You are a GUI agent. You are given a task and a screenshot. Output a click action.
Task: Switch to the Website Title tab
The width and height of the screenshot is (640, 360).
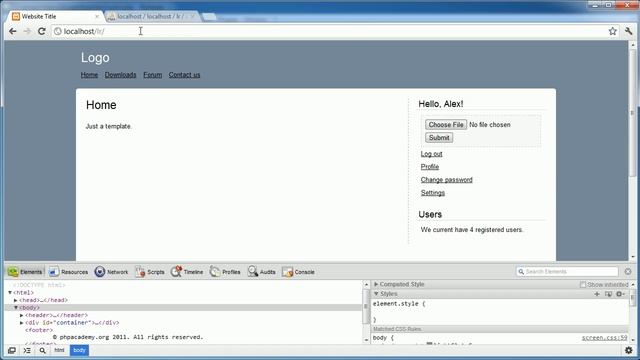(x=56, y=16)
